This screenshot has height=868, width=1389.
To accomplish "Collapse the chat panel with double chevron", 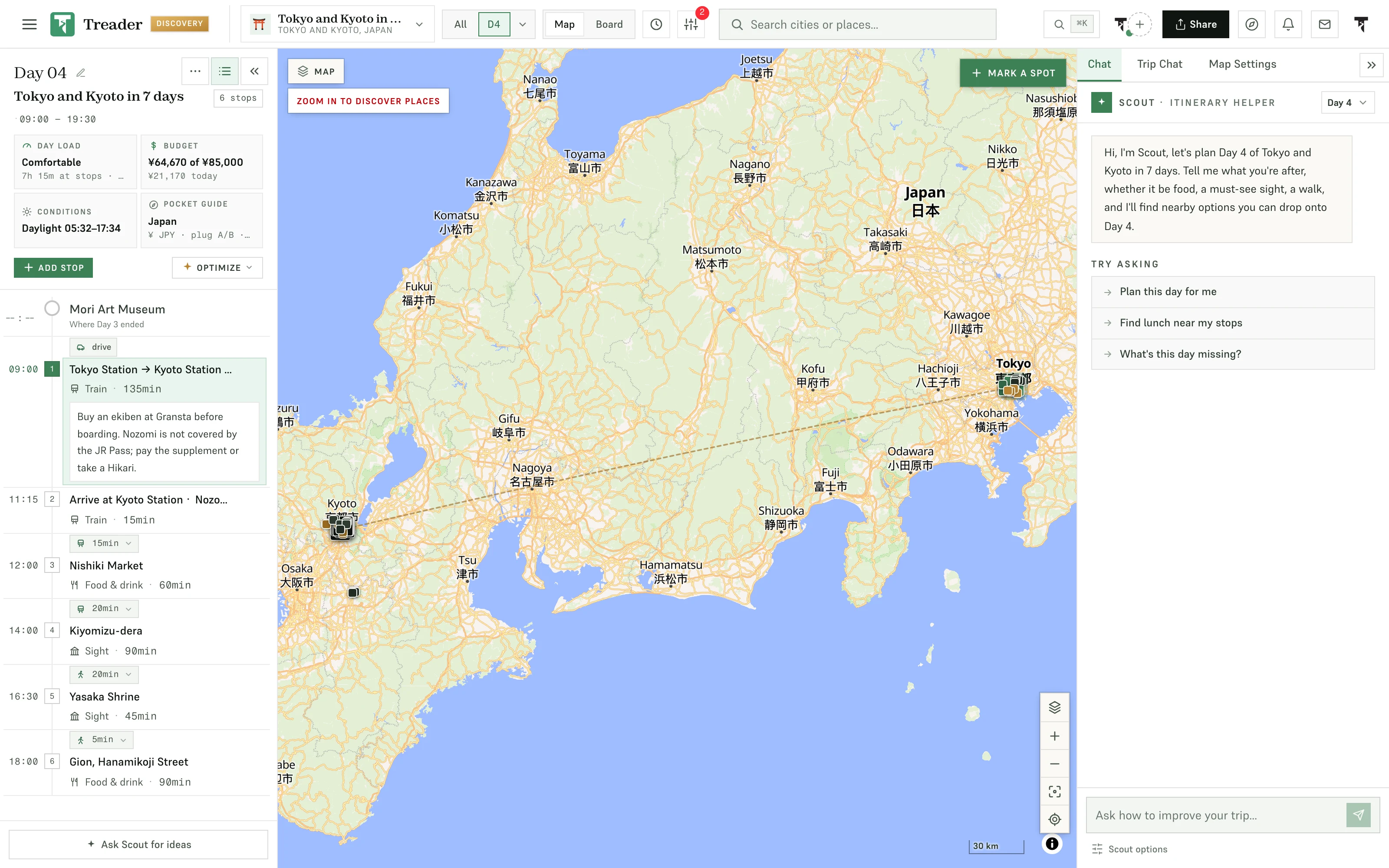I will 1371,65.
